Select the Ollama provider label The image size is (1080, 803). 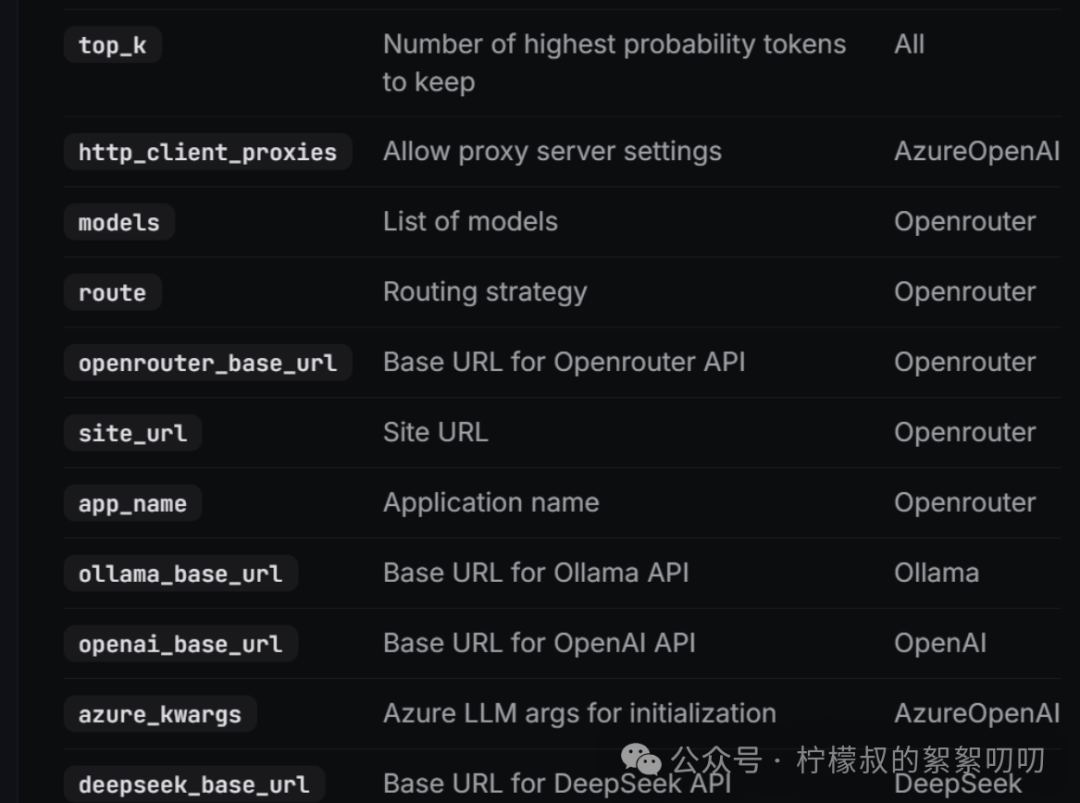tap(936, 572)
